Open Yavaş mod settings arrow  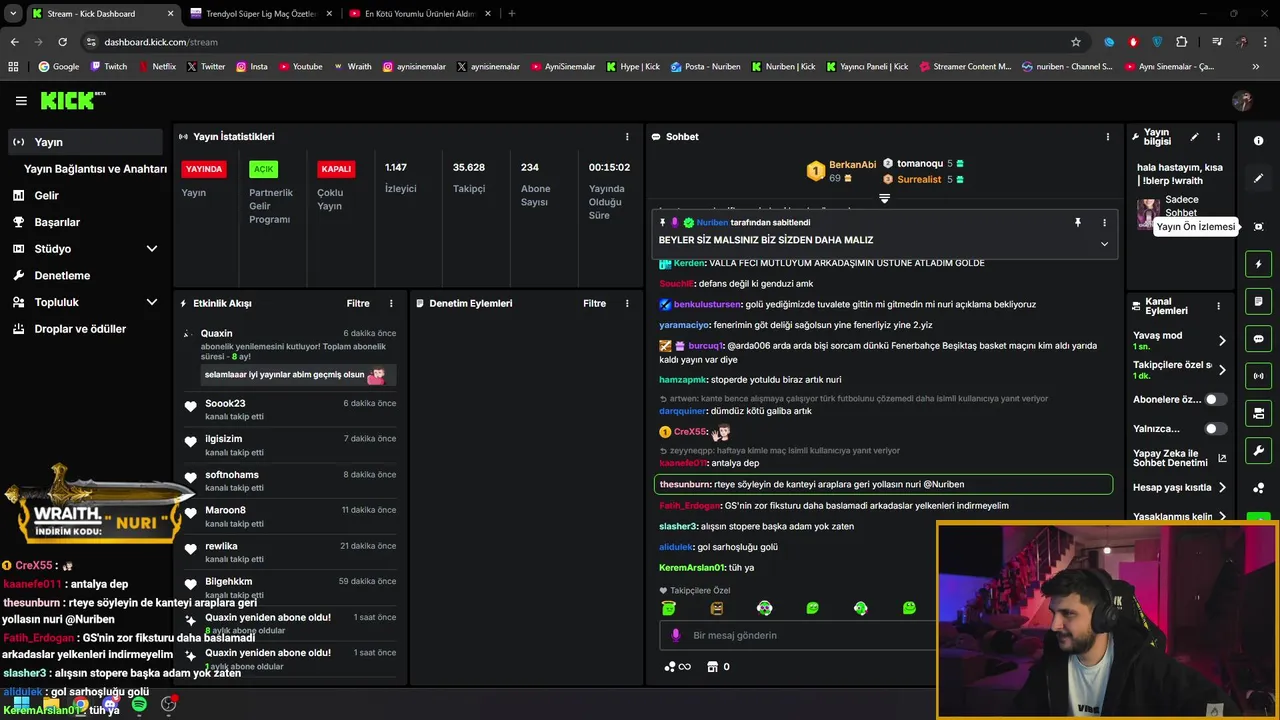[1222, 341]
